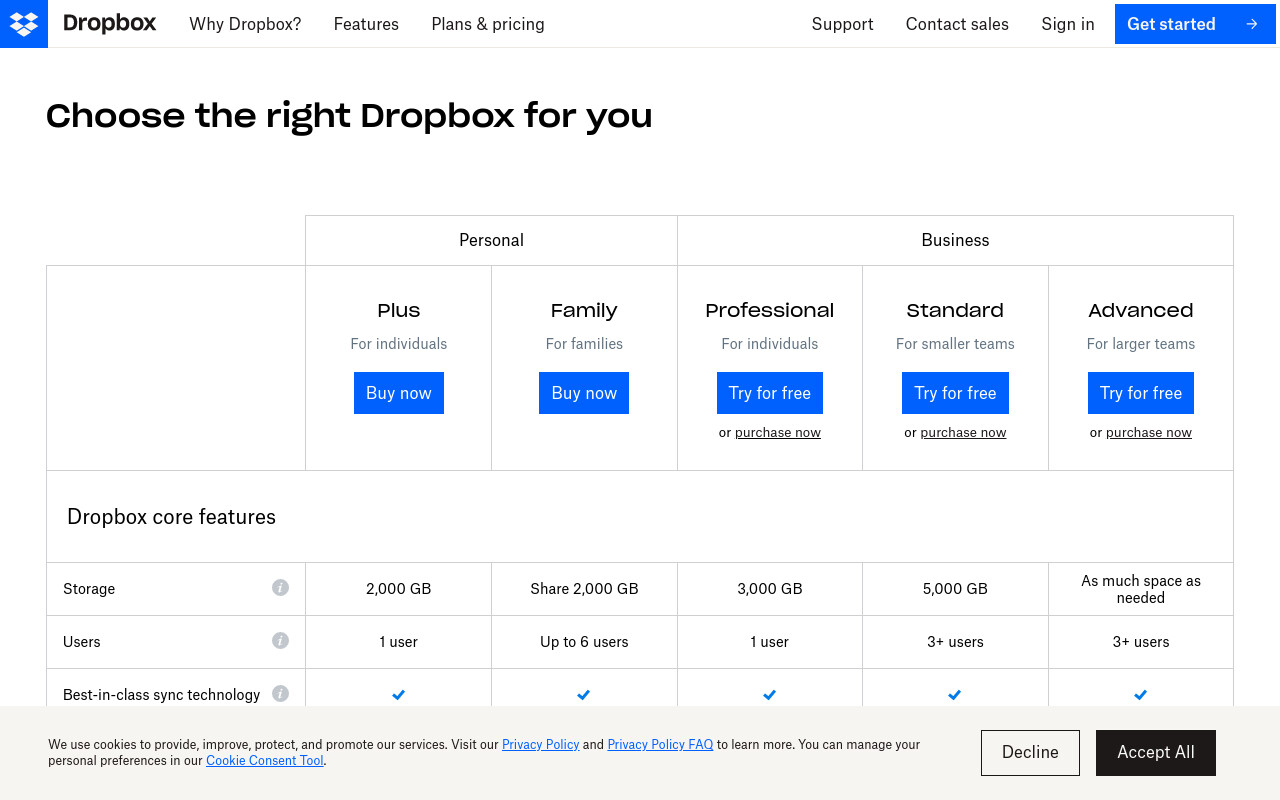Click the arrow on Get started button
1280x800 pixels.
click(x=1252, y=24)
